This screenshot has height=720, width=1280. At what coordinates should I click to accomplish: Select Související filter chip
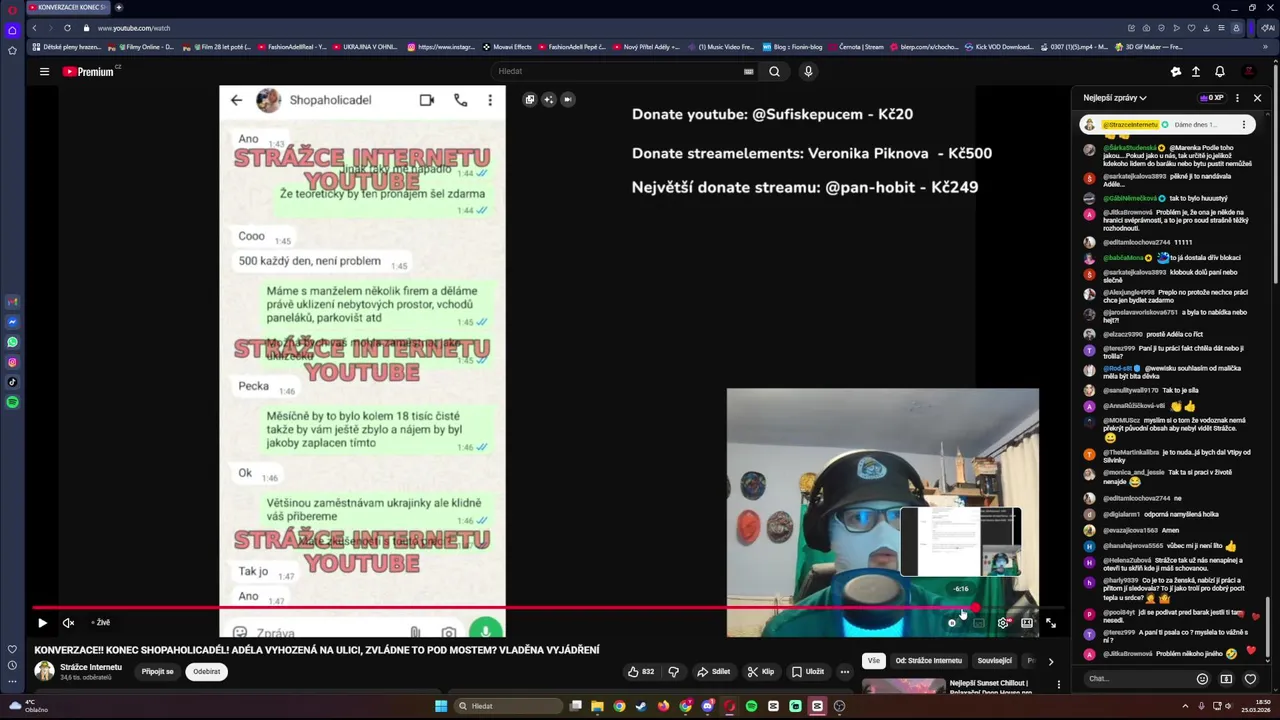pyautogui.click(x=995, y=661)
